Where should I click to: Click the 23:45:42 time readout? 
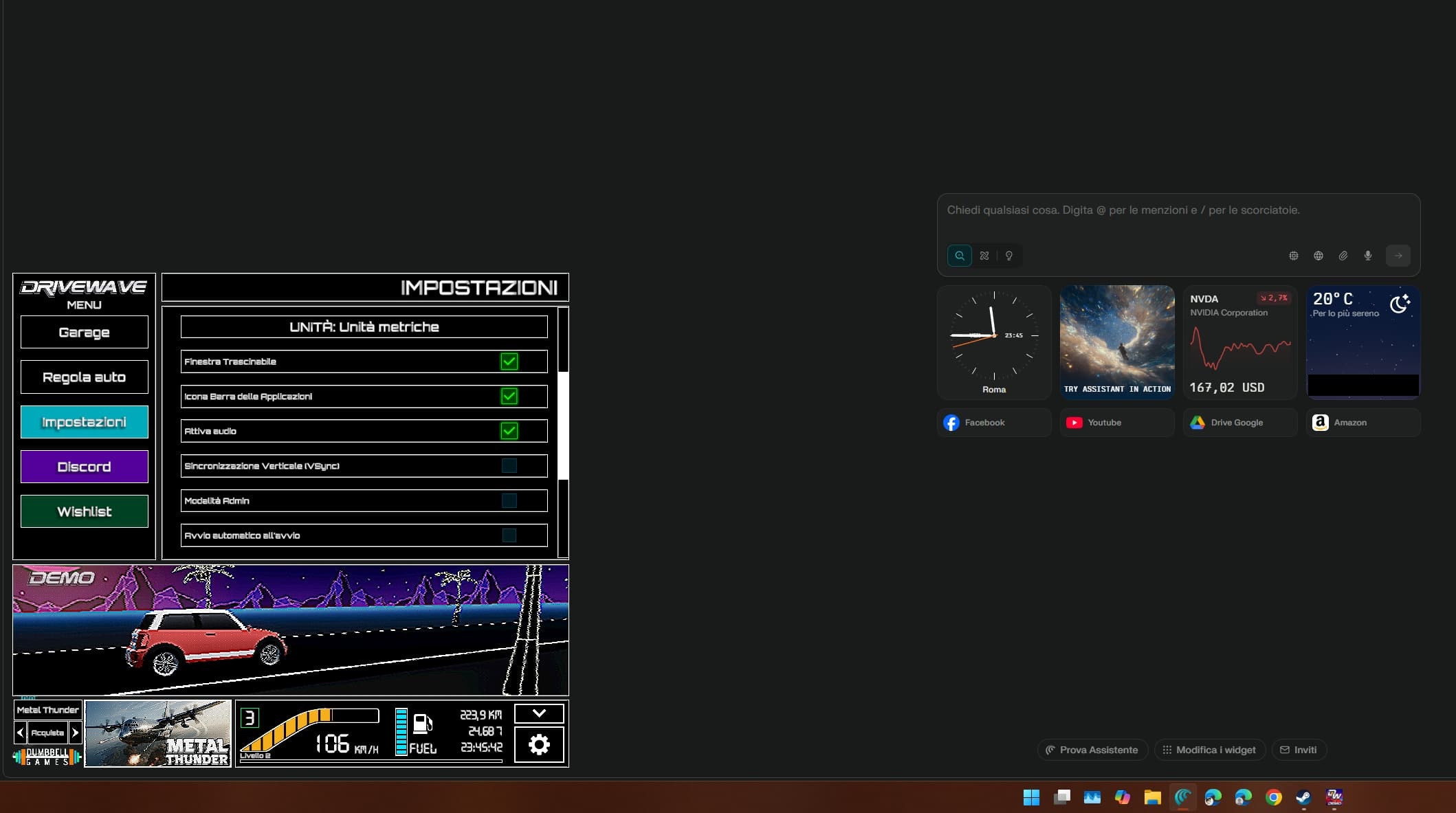coord(481,747)
